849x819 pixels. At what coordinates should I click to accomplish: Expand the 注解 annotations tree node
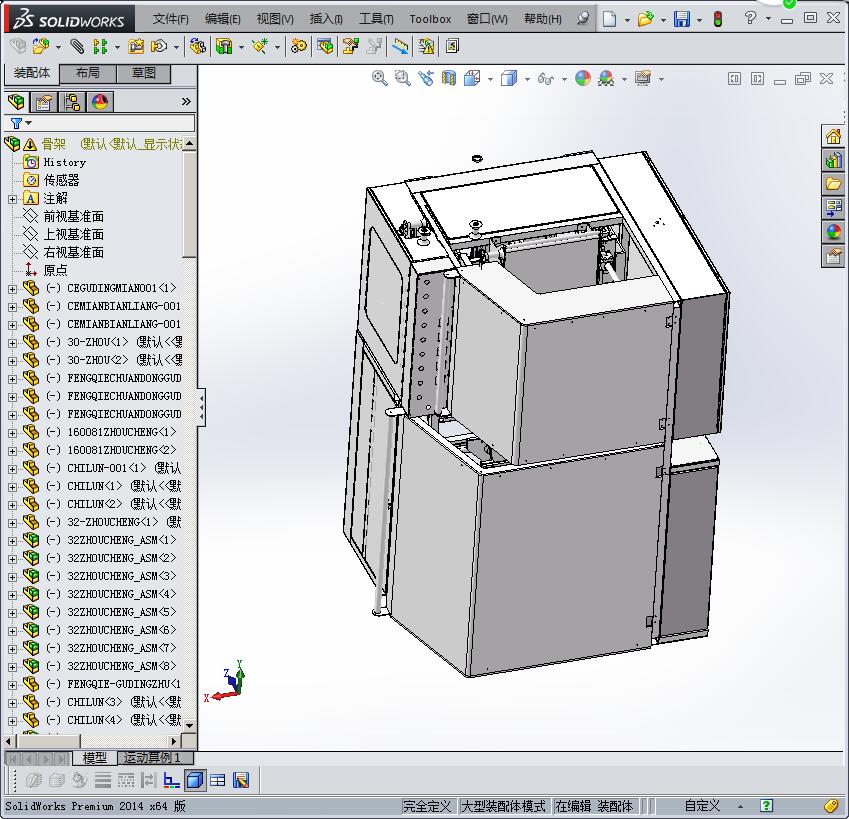pyautogui.click(x=12, y=199)
